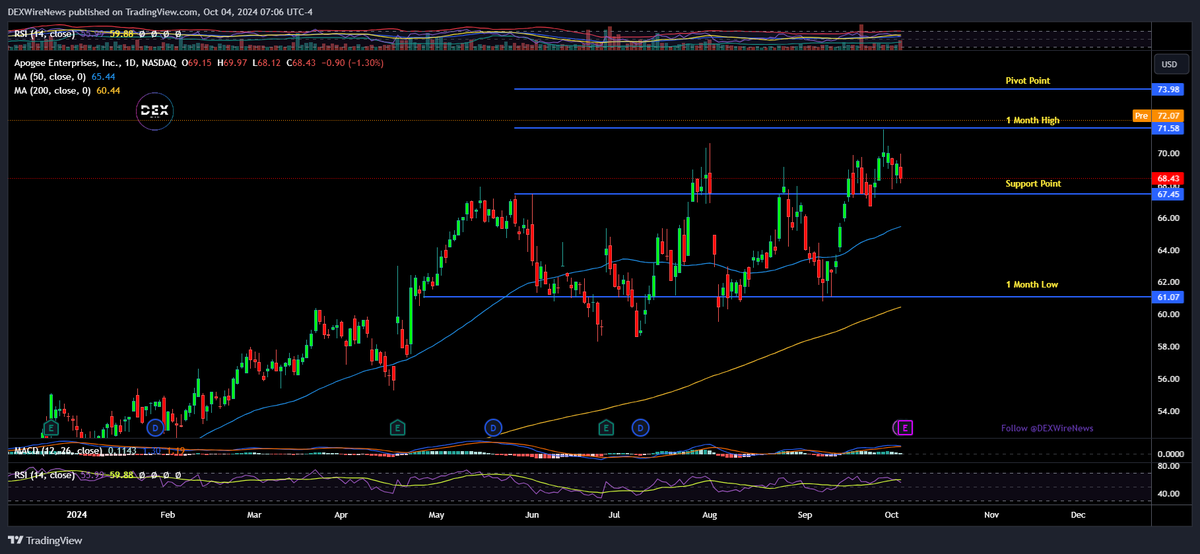Select the July dividend D marker
This screenshot has width=1200, height=554.
(x=640, y=428)
